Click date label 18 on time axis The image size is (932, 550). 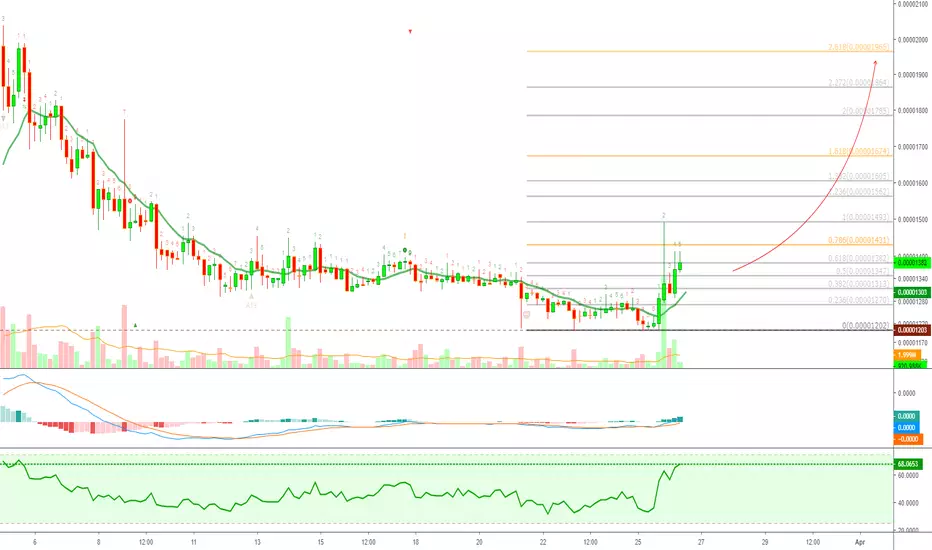pyautogui.click(x=416, y=542)
